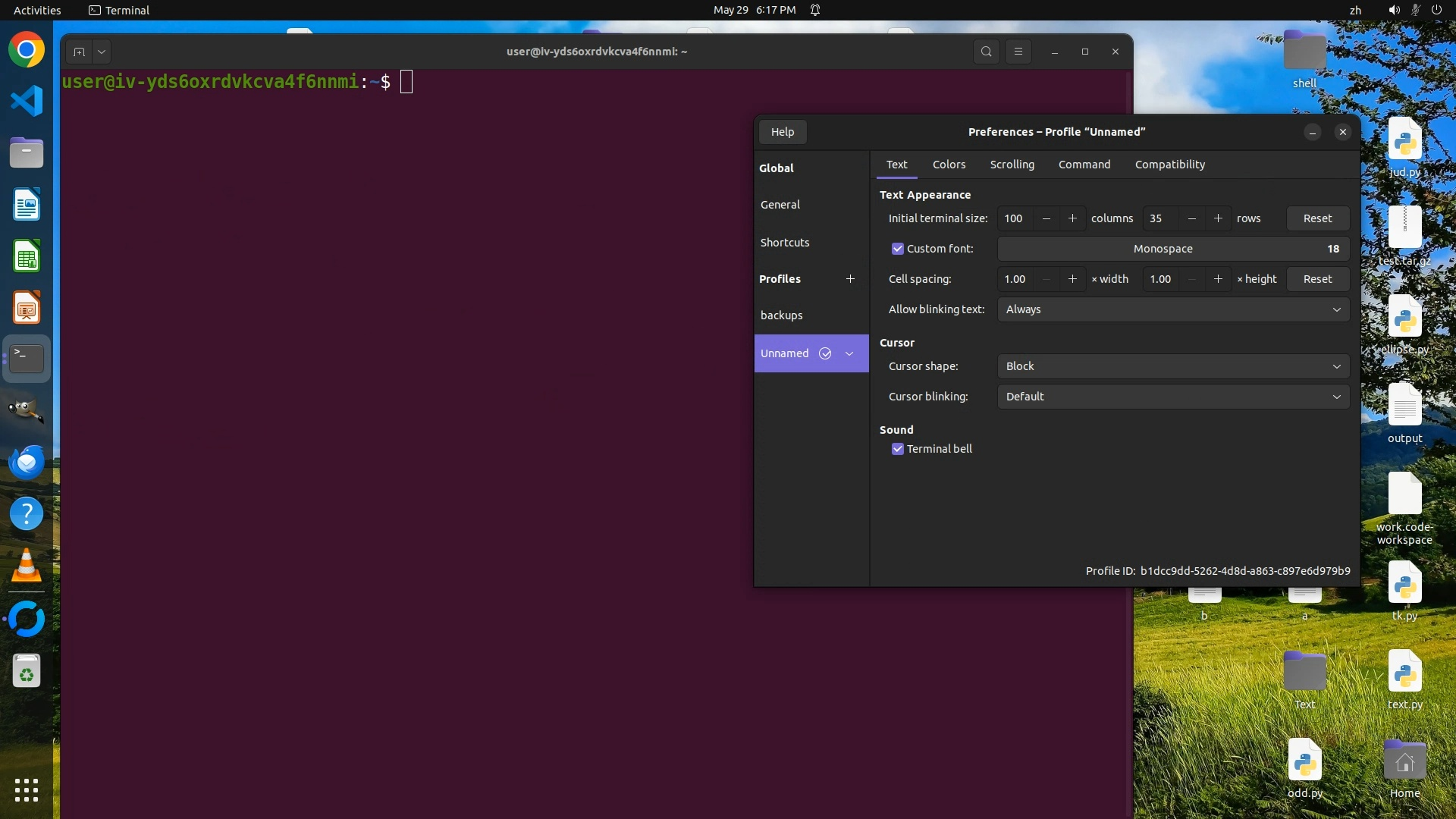Uncheck the Custom font checkbox

click(898, 249)
